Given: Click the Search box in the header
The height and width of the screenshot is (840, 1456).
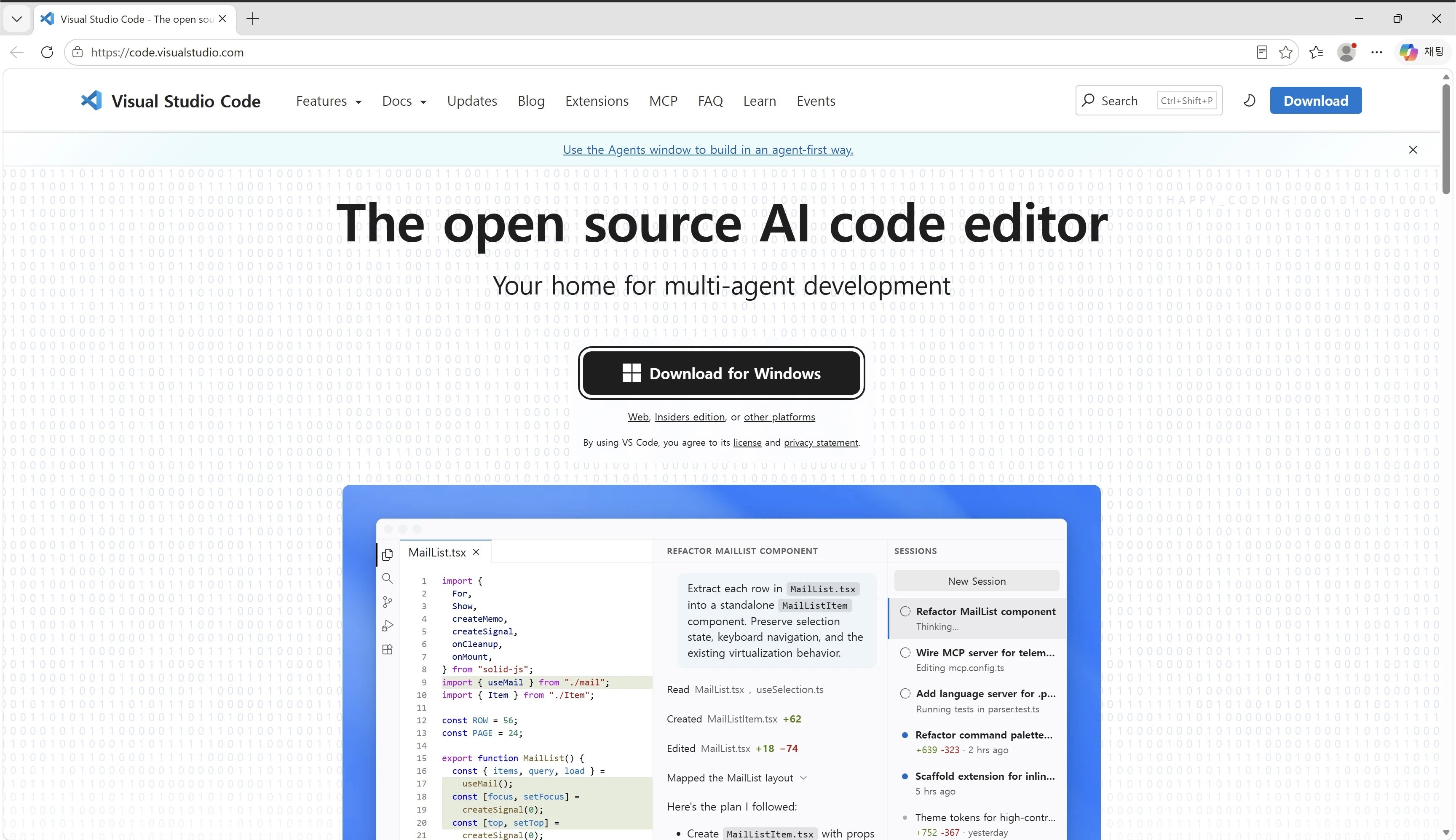Looking at the screenshot, I should point(1148,100).
